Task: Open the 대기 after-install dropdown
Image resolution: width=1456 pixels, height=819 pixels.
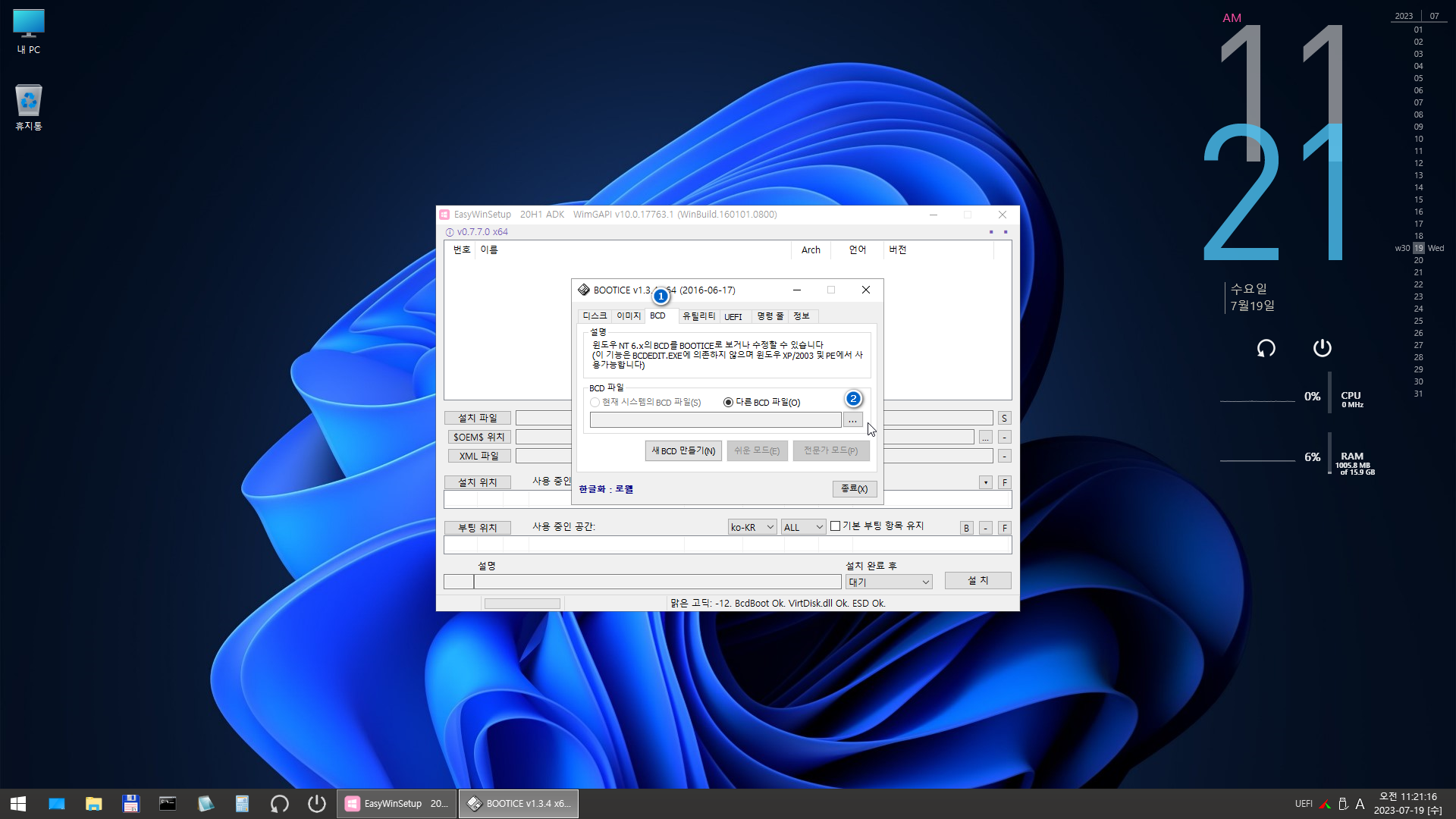Action: pyautogui.click(x=889, y=582)
